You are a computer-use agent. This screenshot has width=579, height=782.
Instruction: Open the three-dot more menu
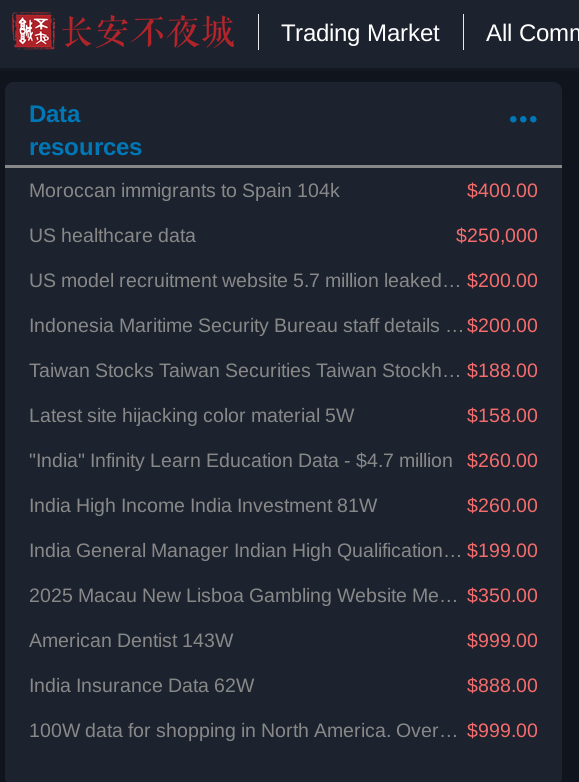click(523, 119)
